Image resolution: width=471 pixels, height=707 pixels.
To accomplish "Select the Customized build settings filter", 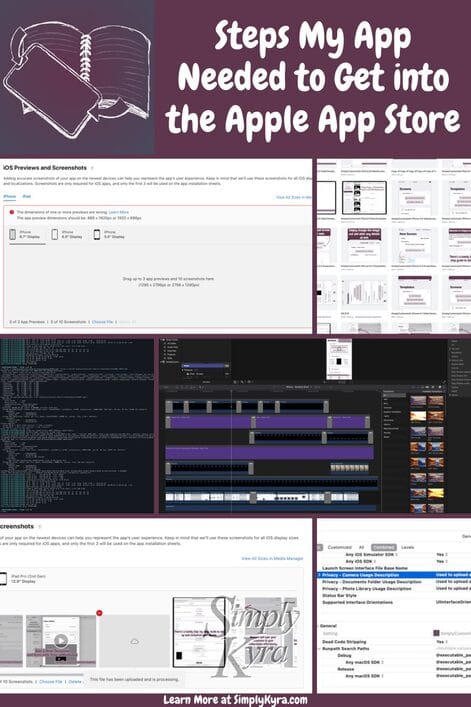I will [339, 547].
